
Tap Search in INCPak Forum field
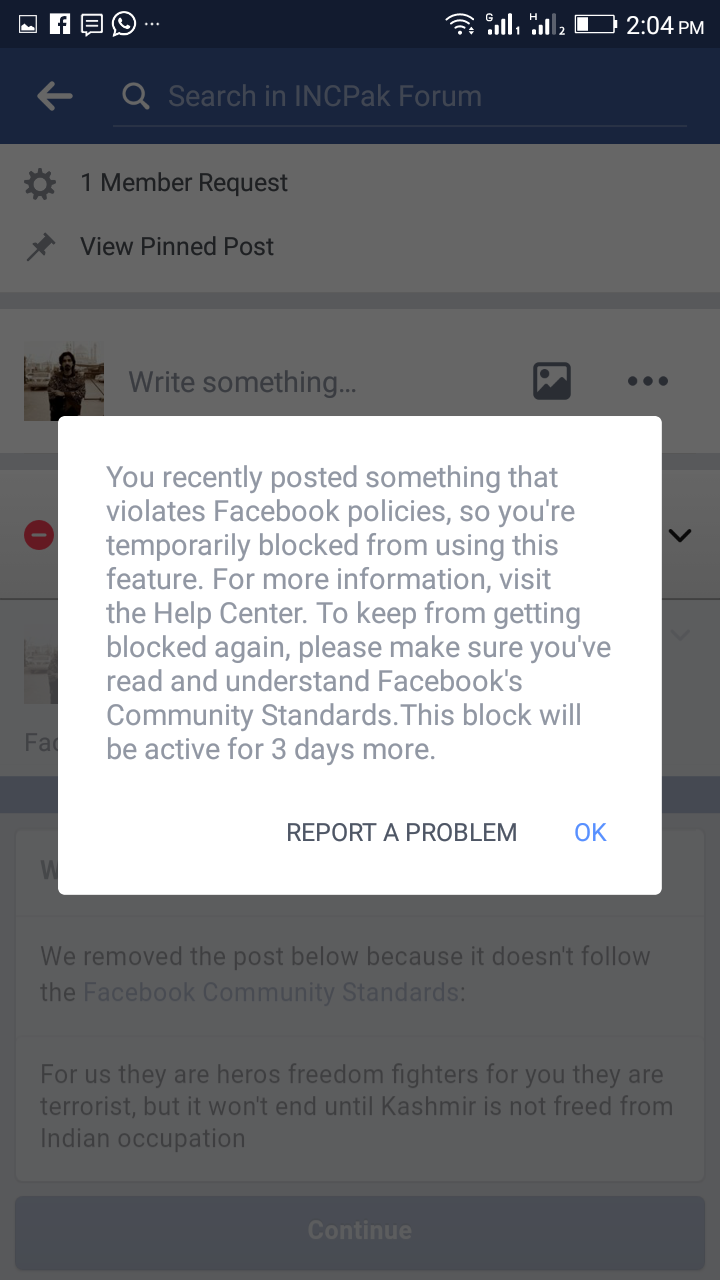click(400, 97)
